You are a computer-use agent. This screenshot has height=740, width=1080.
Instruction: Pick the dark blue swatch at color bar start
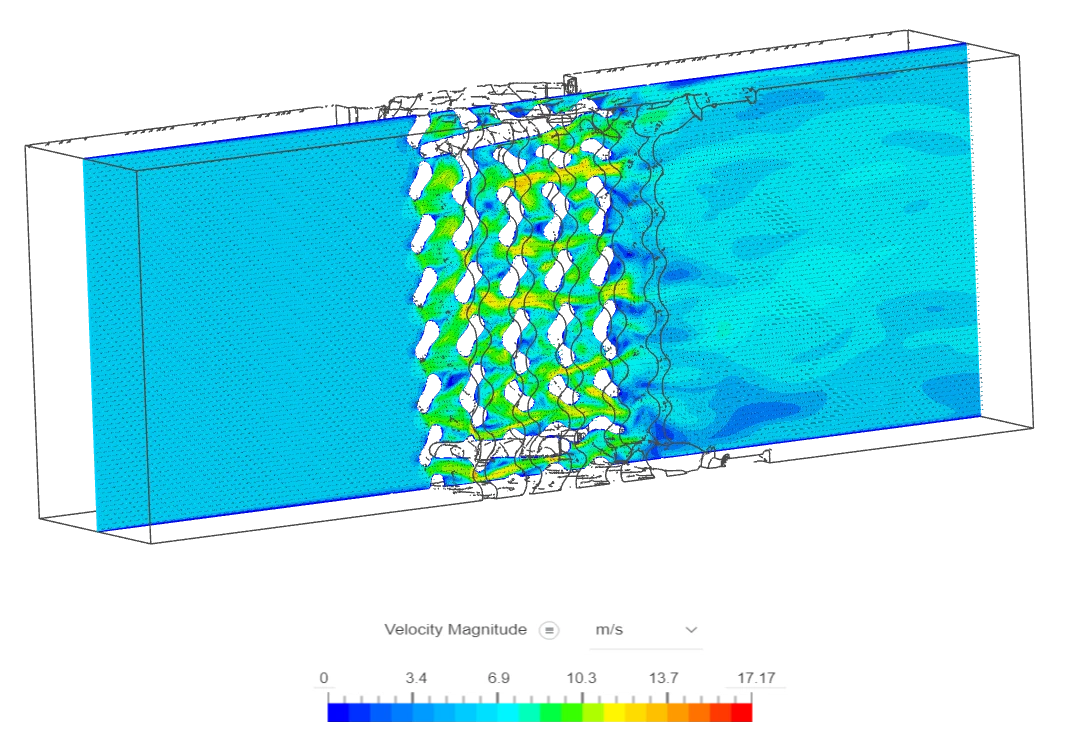coord(335,713)
